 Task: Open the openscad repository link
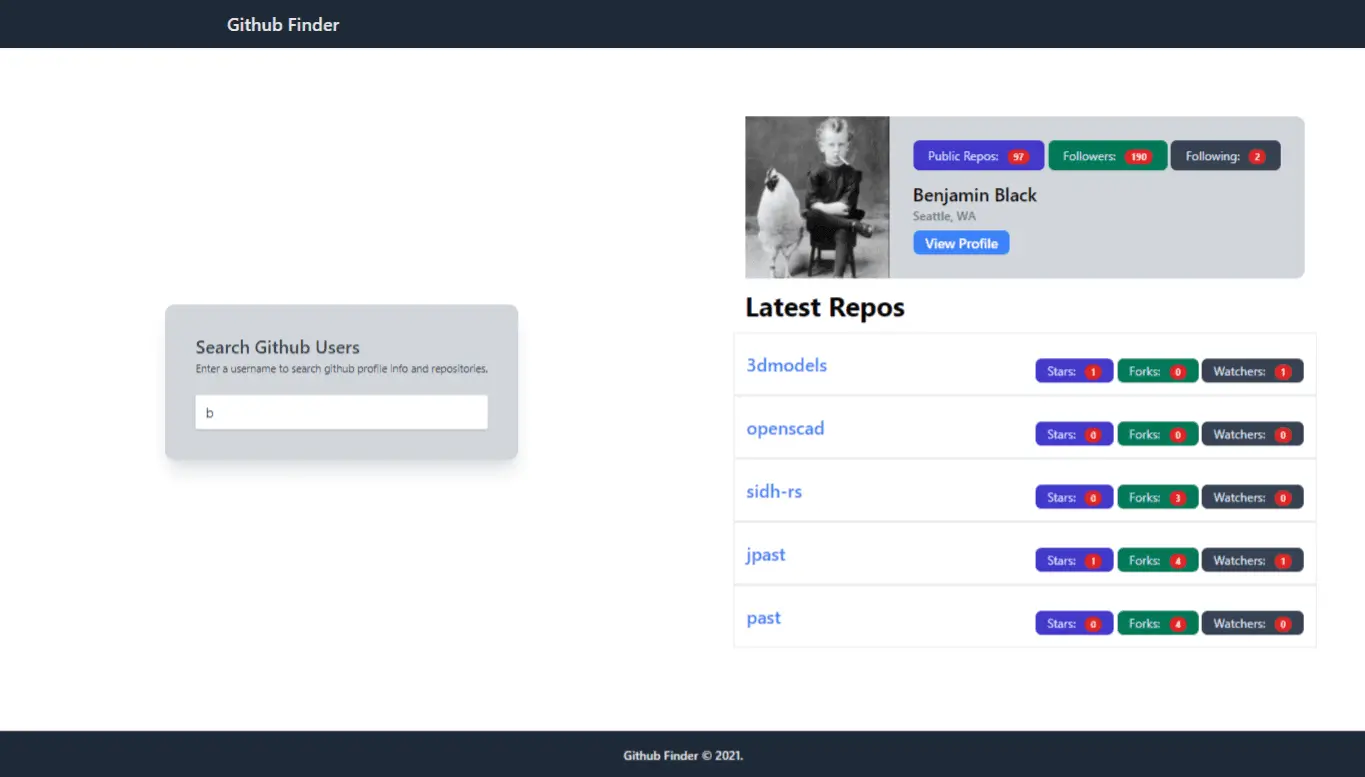click(785, 428)
